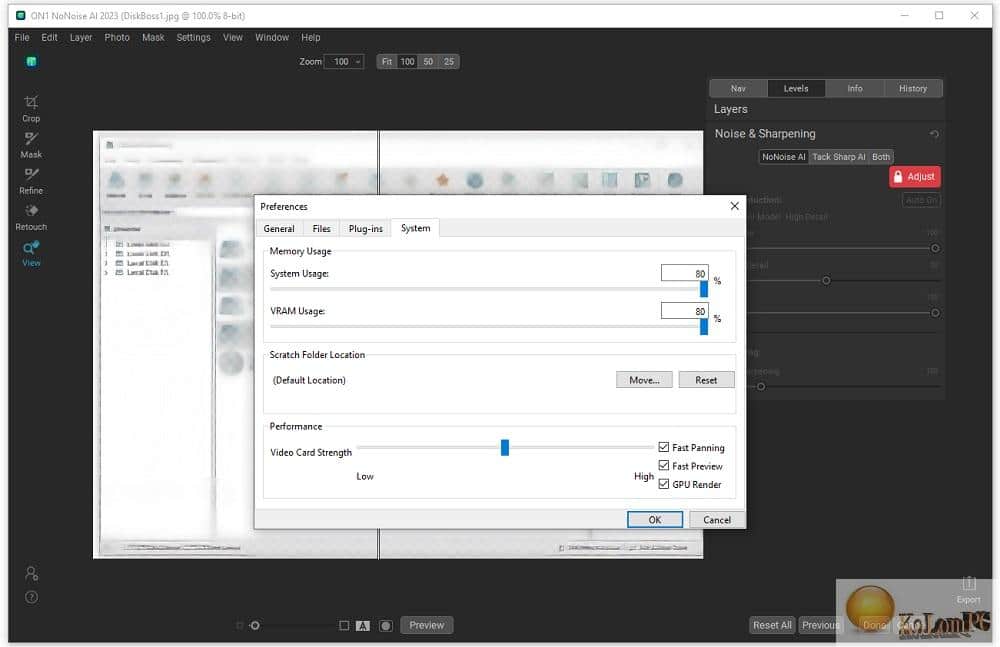Click the circle mask view icon in the bottom bar

point(386,626)
